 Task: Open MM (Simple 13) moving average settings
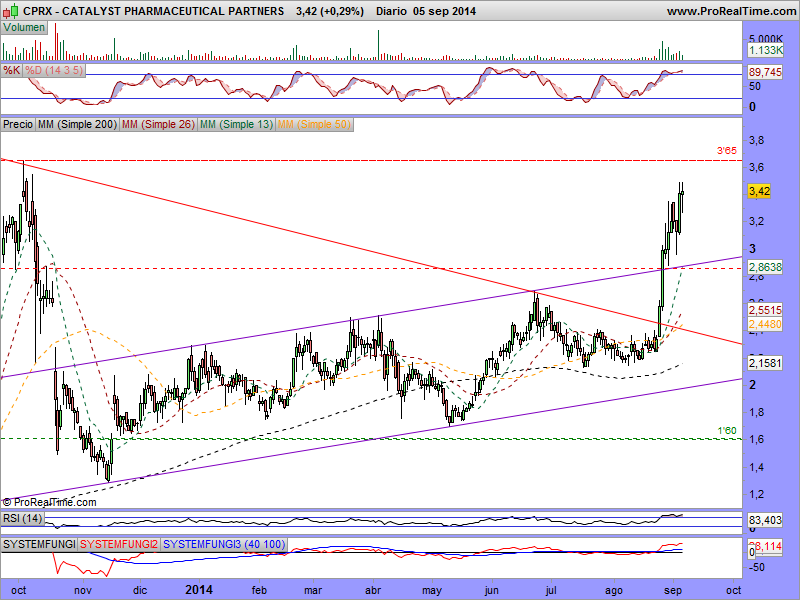click(x=236, y=124)
